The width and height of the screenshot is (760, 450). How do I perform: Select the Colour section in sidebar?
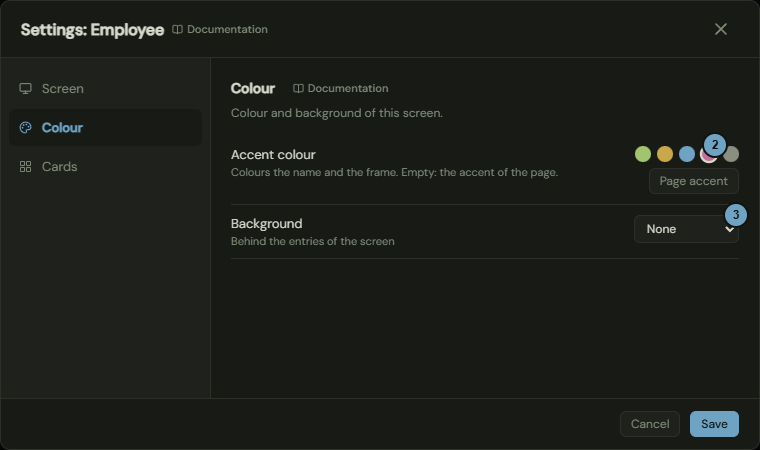point(105,128)
